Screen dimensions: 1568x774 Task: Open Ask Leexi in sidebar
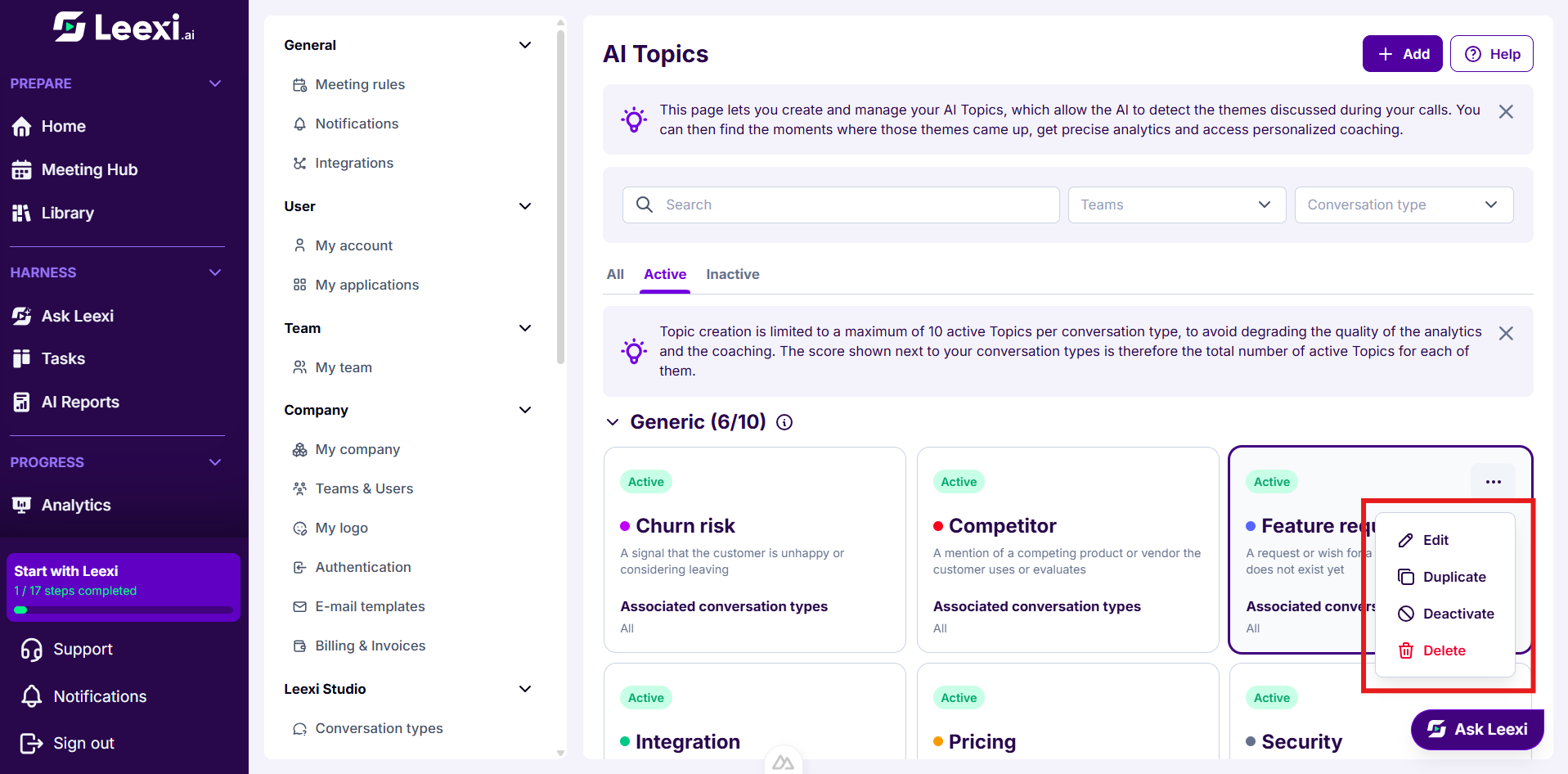click(x=77, y=316)
